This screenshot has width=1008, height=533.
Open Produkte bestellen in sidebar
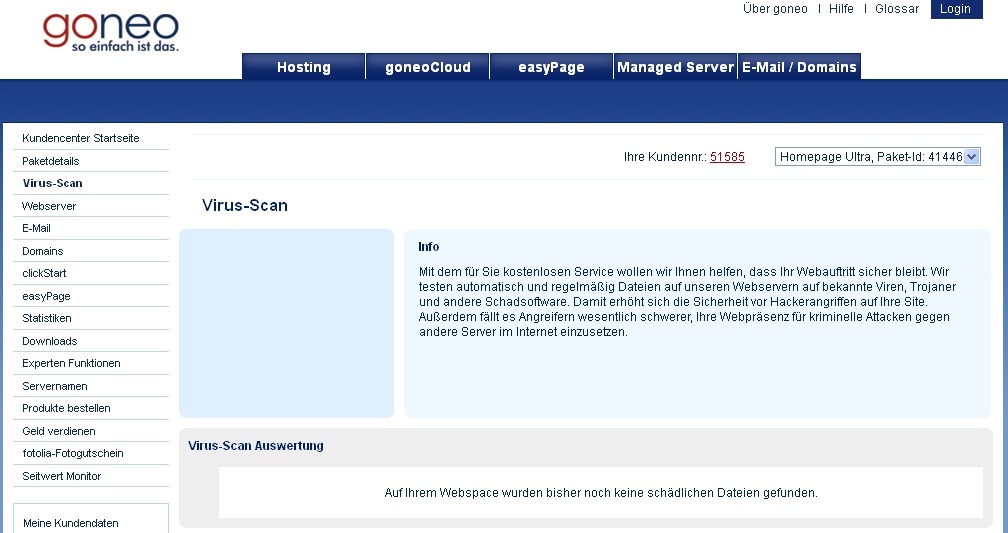point(66,408)
